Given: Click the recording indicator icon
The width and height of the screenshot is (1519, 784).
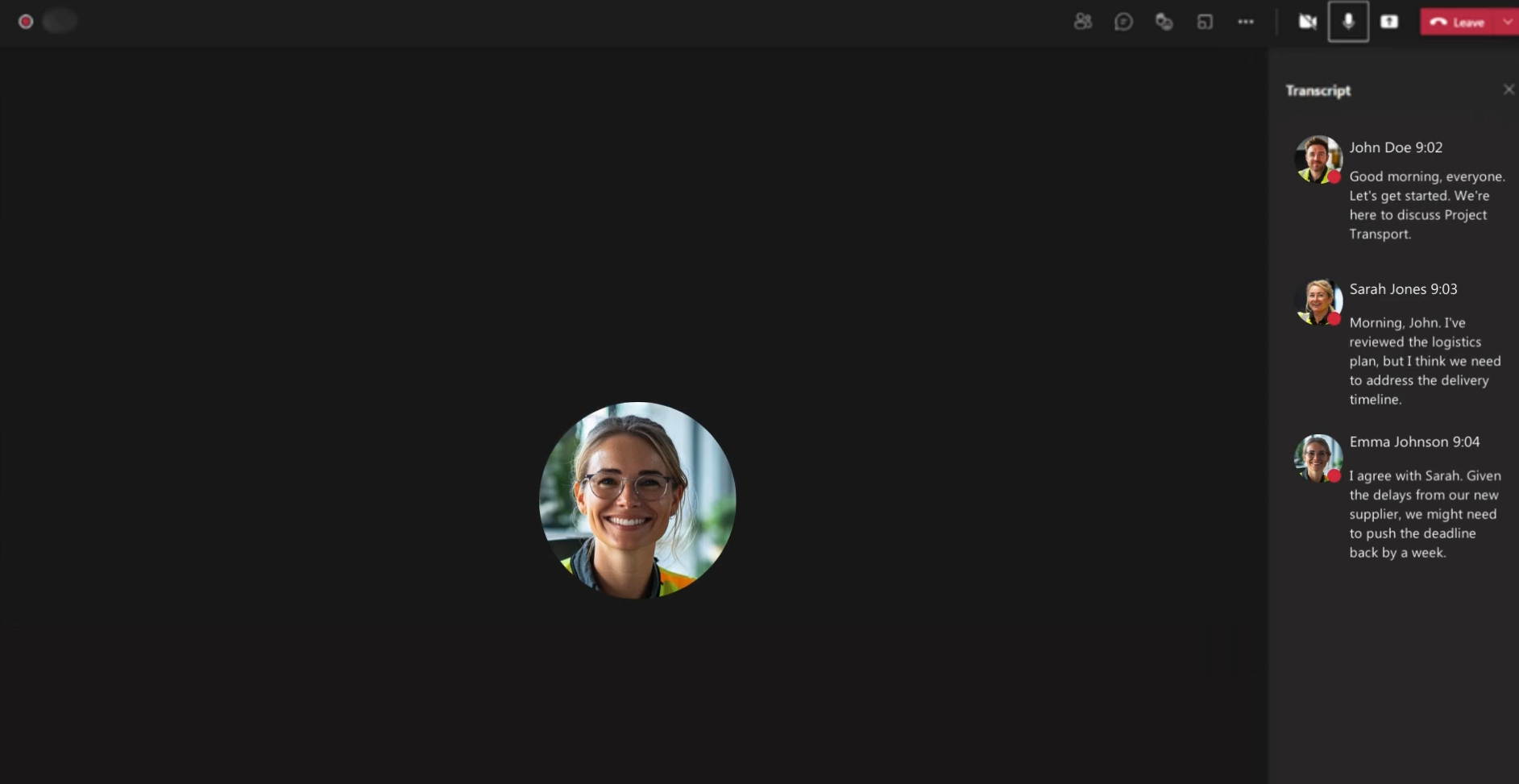Looking at the screenshot, I should pyautogui.click(x=26, y=22).
